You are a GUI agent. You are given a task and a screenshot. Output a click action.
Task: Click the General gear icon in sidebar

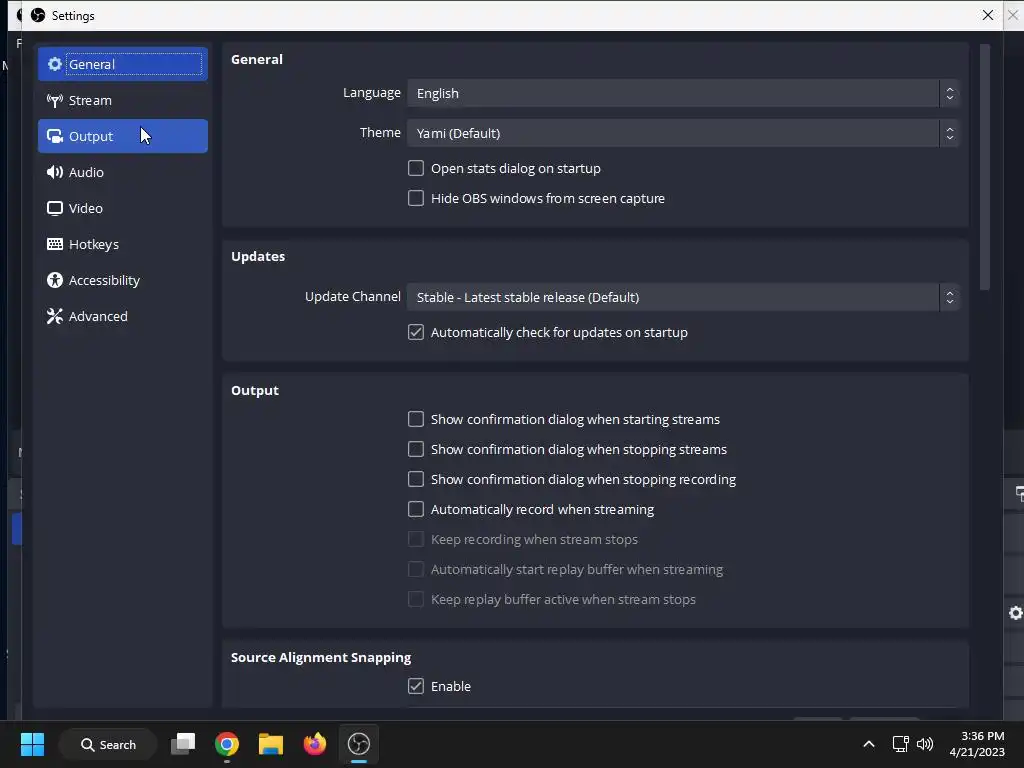pyautogui.click(x=55, y=64)
